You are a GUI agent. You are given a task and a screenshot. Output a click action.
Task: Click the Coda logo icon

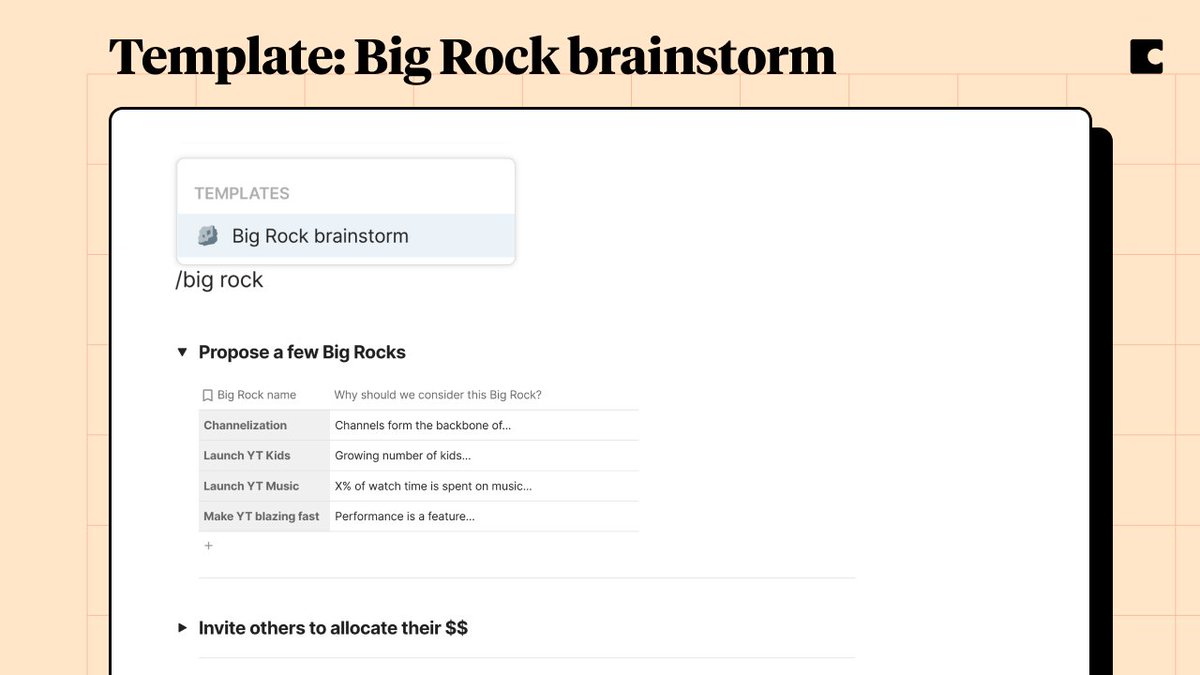point(1146,57)
